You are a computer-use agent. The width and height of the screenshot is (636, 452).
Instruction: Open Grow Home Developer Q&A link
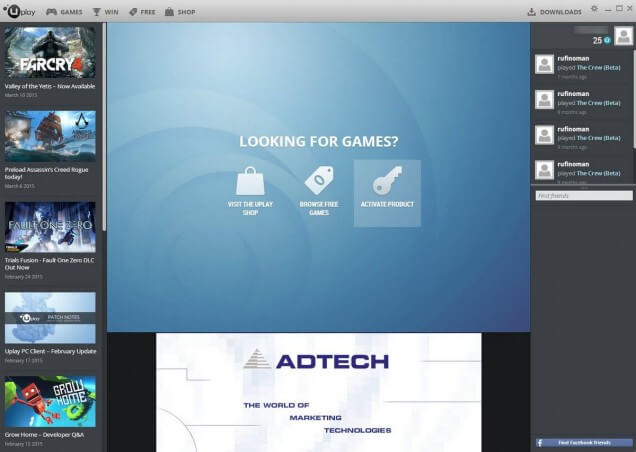pos(45,435)
